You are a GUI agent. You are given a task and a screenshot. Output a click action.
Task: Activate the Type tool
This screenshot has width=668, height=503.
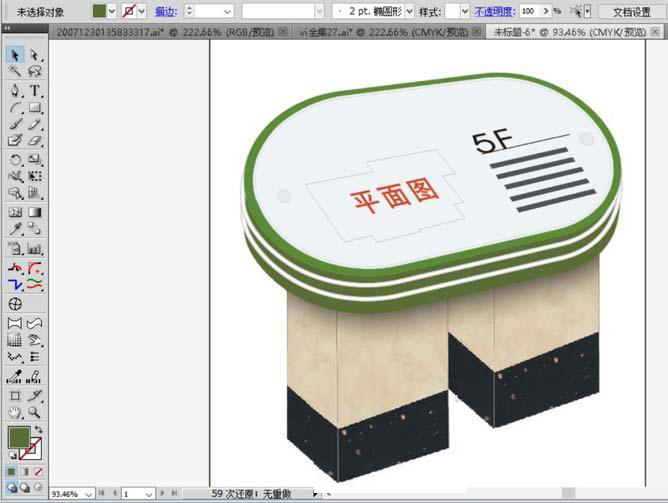click(35, 91)
